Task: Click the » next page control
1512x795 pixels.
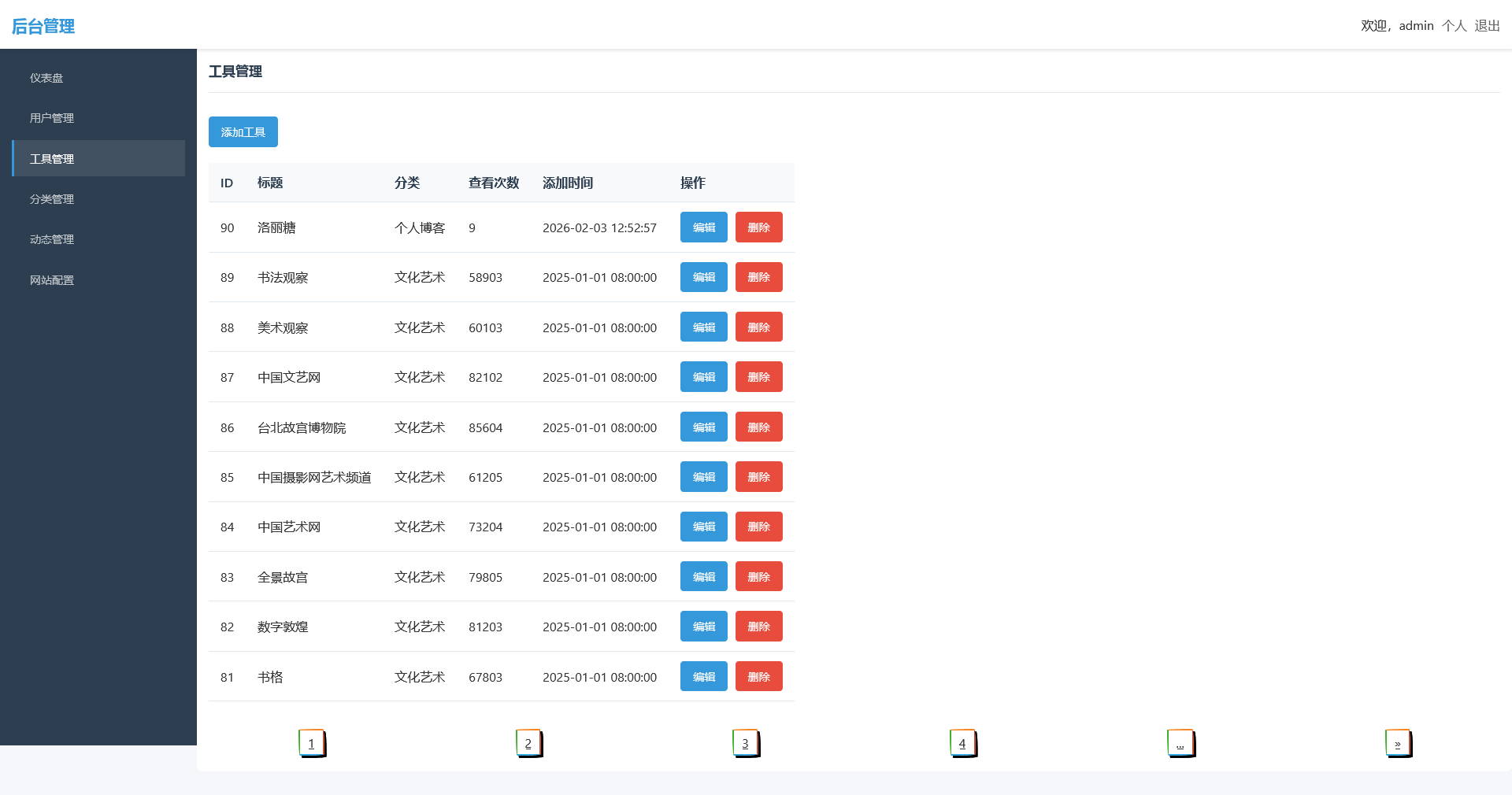Action: 1397,743
